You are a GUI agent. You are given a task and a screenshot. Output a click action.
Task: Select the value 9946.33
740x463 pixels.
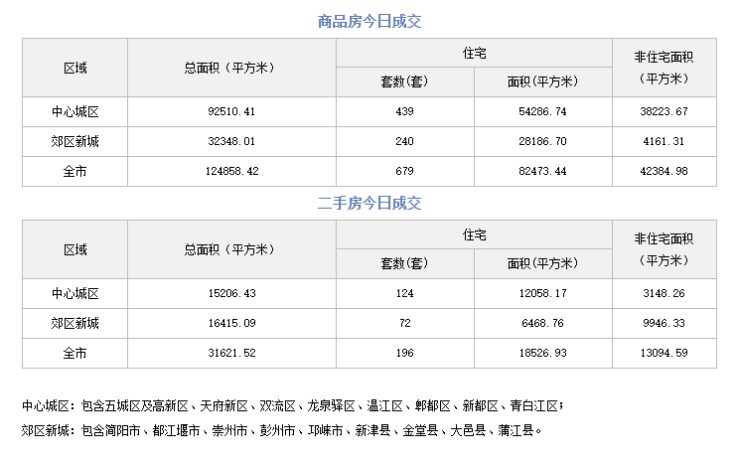tap(664, 323)
